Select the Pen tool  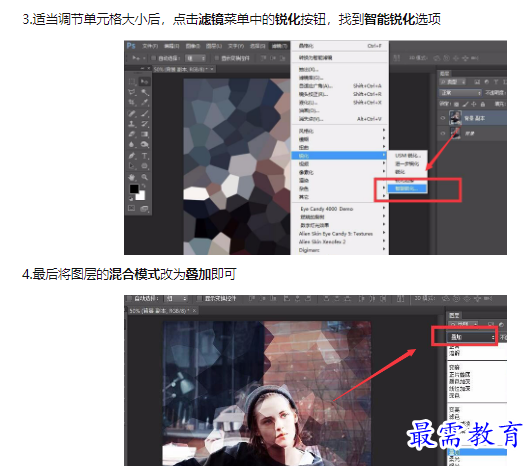coord(132,156)
